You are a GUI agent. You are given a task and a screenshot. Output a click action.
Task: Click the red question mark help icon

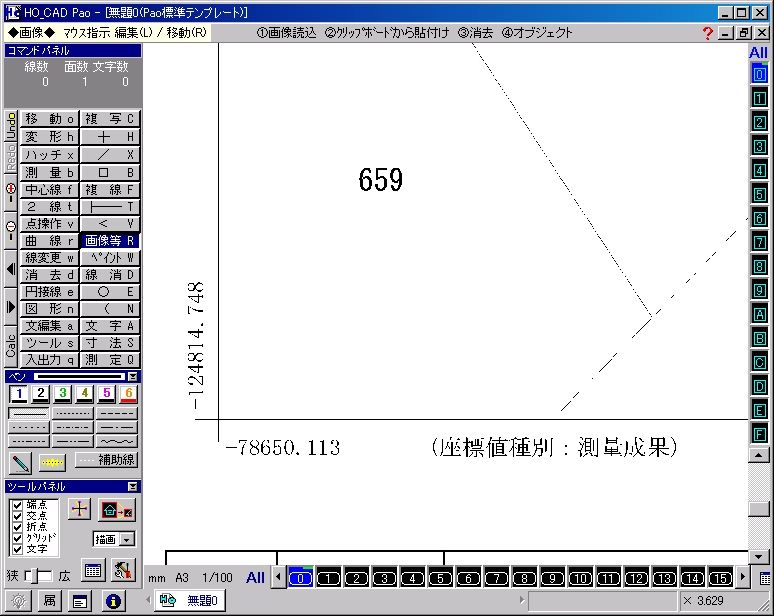click(707, 34)
